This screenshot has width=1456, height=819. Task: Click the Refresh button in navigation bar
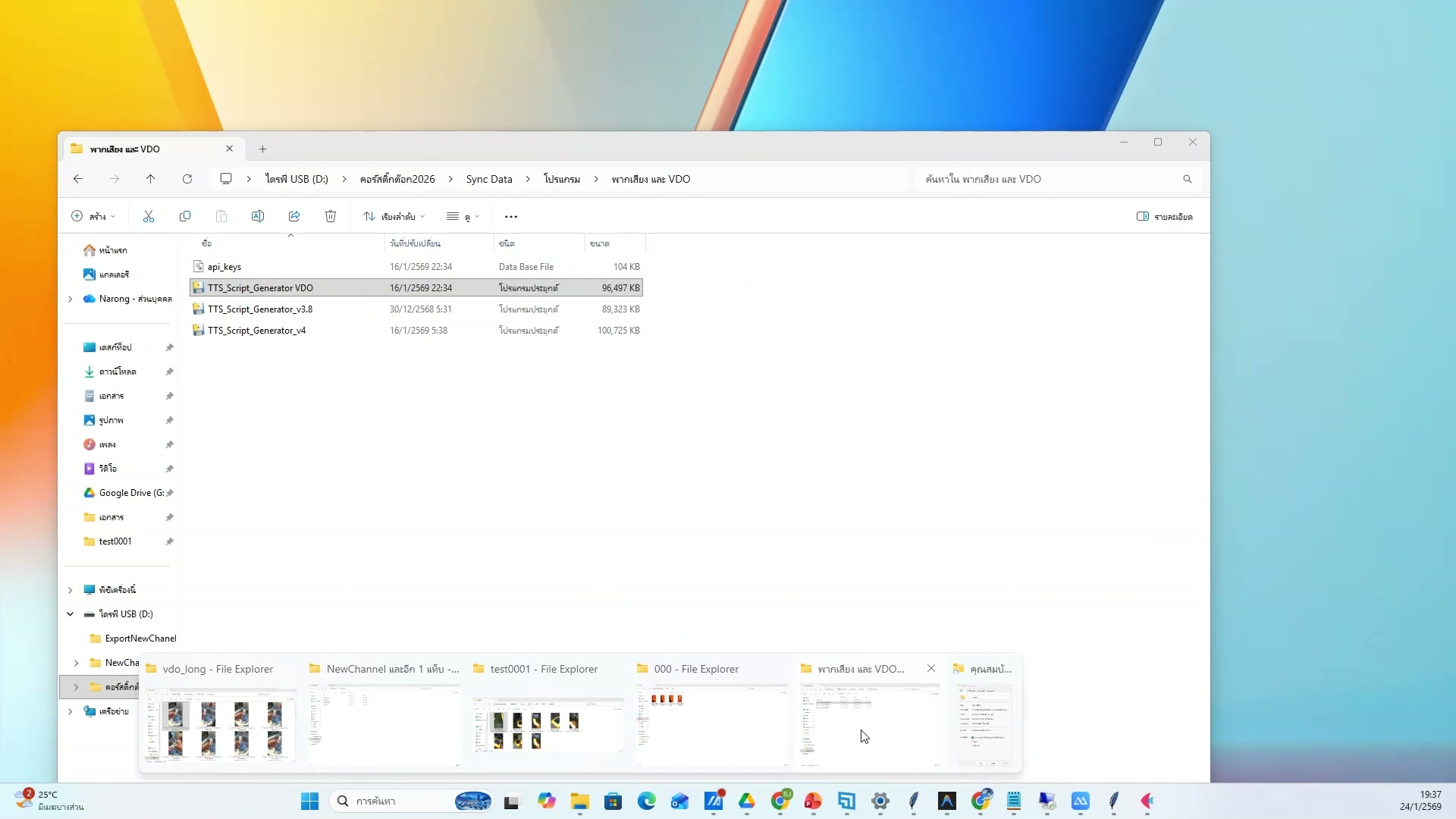[187, 179]
